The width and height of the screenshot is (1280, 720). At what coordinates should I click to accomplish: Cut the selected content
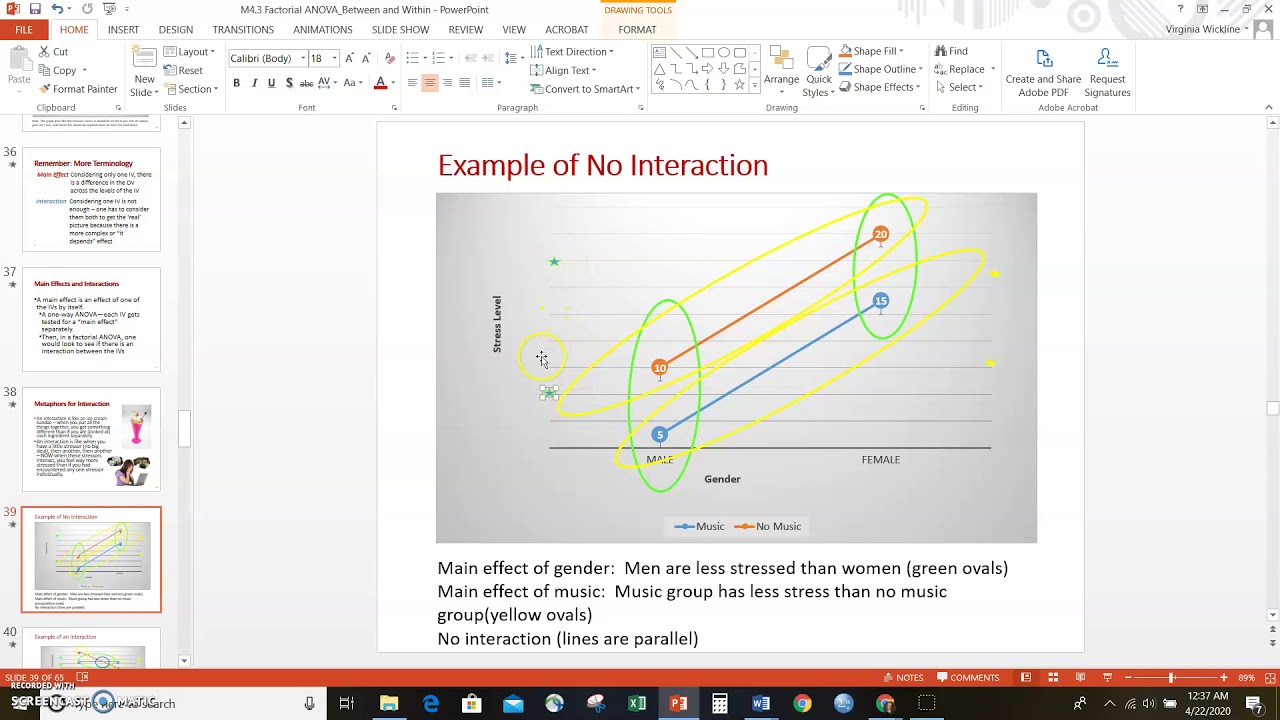tap(53, 52)
